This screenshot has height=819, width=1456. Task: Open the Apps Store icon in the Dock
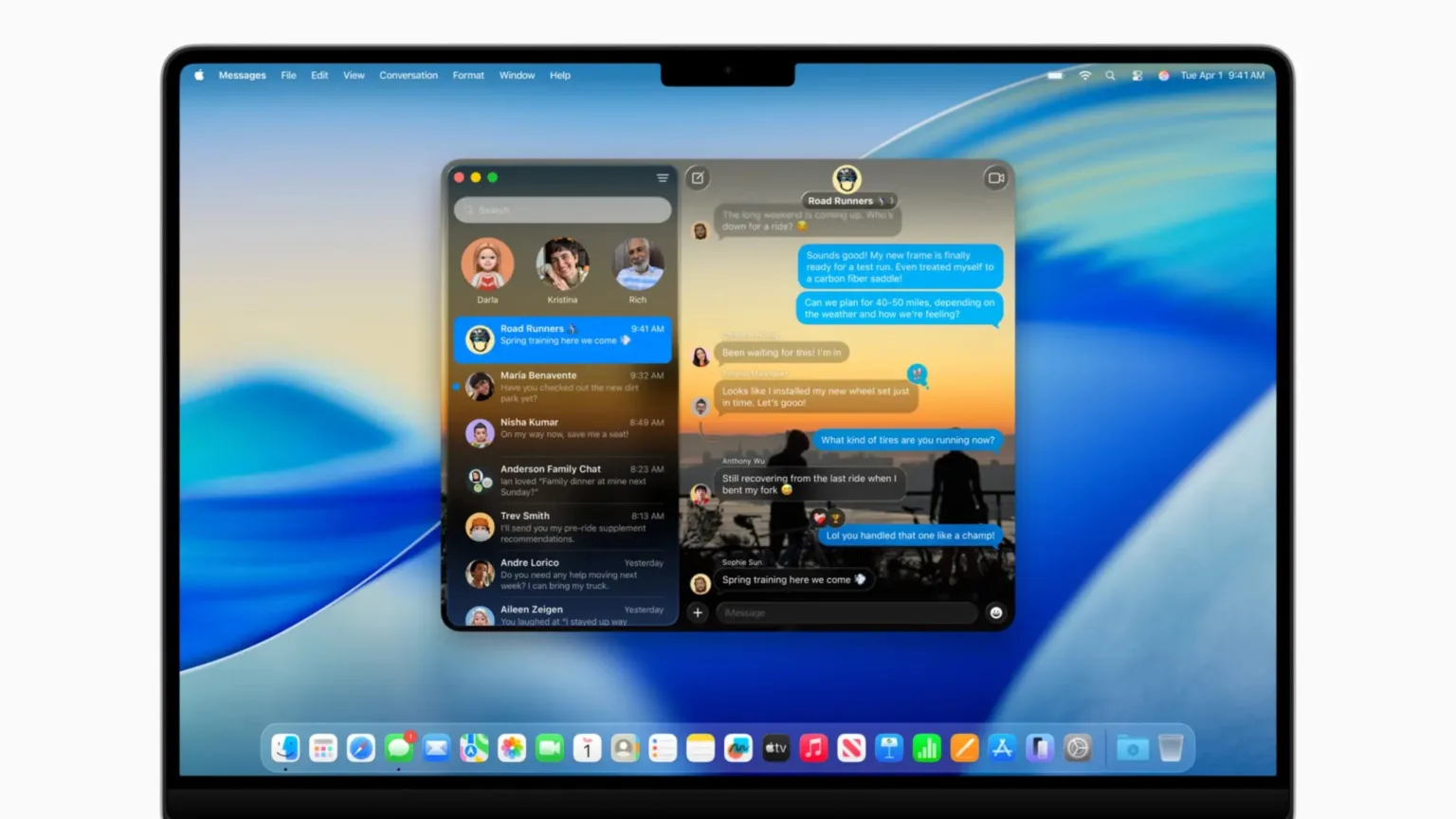(x=1002, y=748)
